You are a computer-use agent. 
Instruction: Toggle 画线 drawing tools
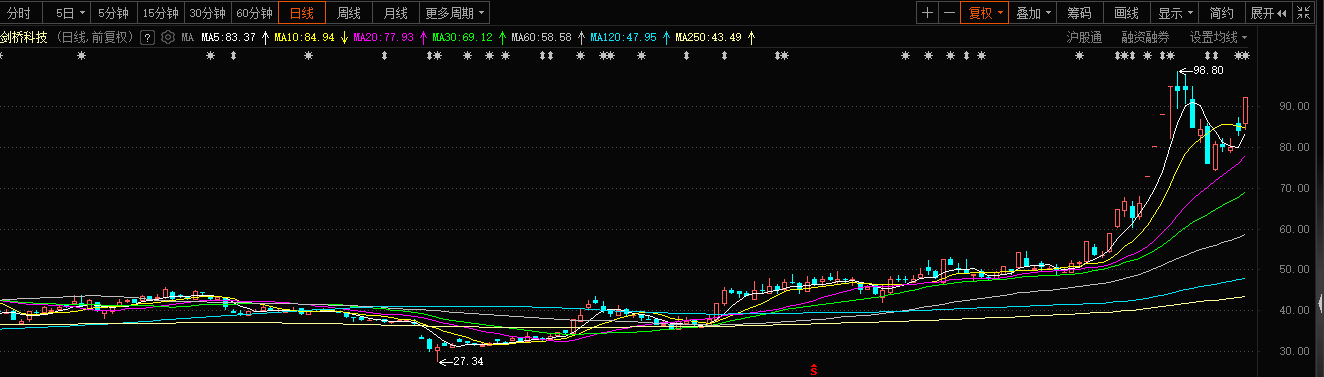[1126, 13]
